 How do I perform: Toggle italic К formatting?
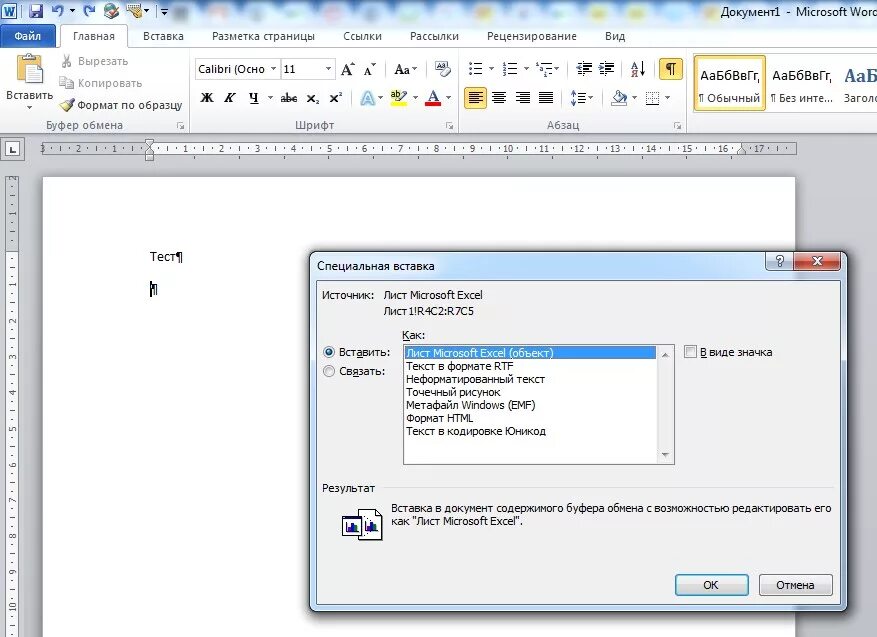(x=230, y=98)
